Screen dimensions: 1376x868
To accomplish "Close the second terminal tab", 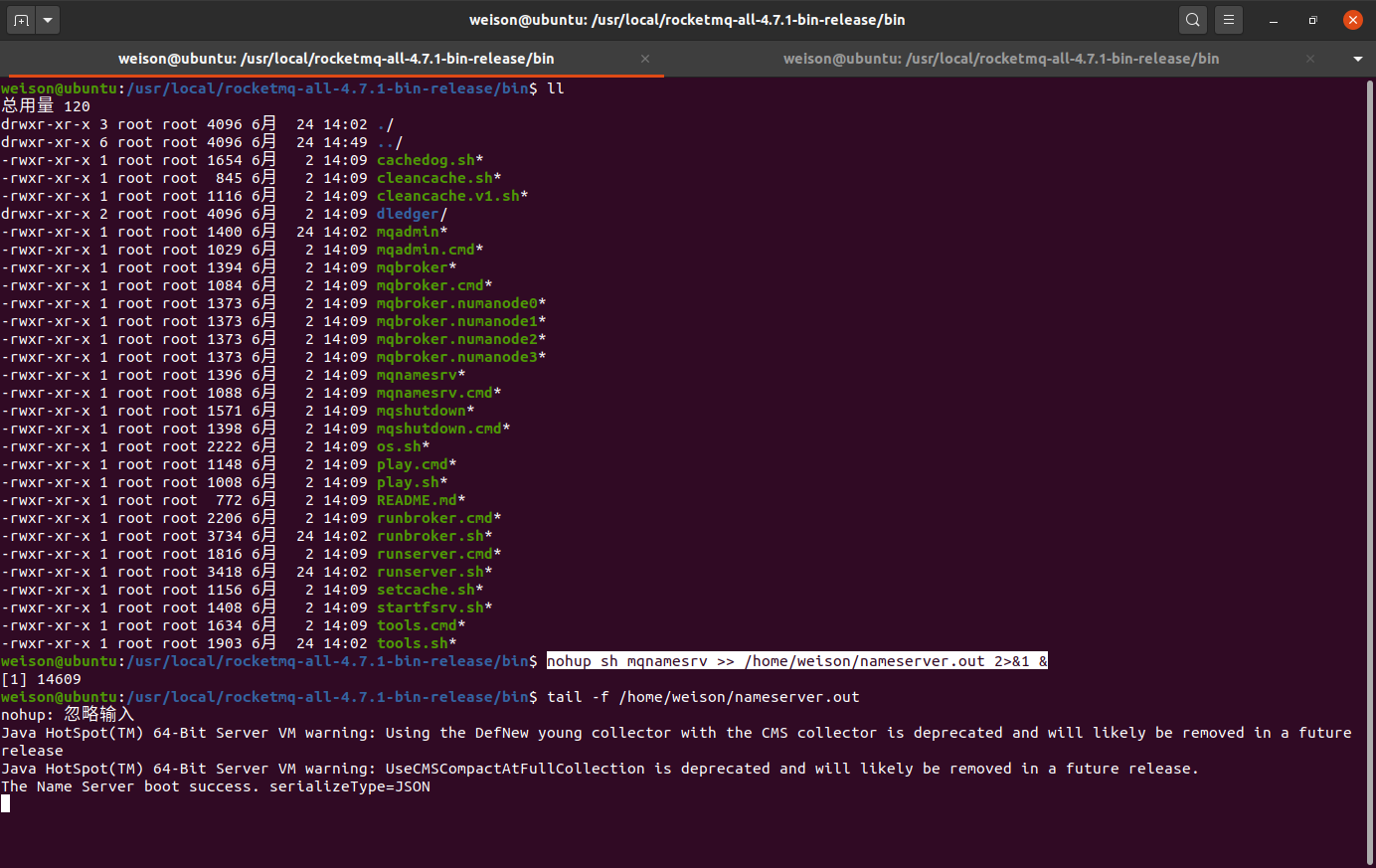I will pos(1310,59).
